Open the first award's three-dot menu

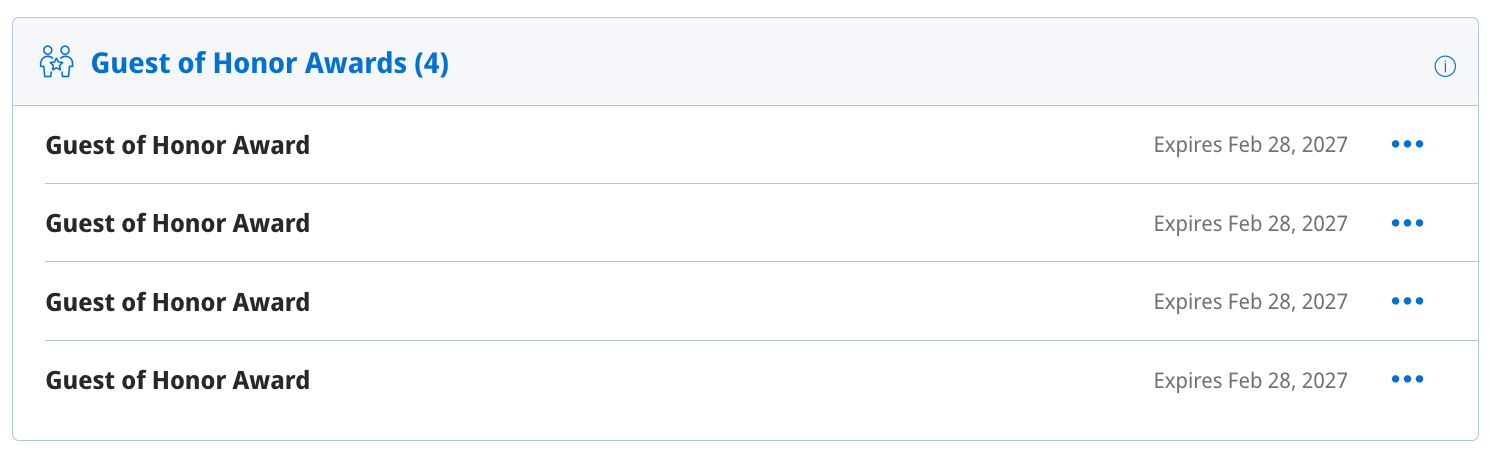click(1407, 145)
